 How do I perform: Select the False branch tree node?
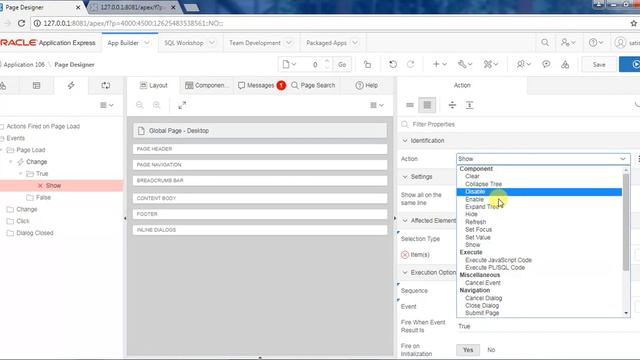tap(43, 197)
